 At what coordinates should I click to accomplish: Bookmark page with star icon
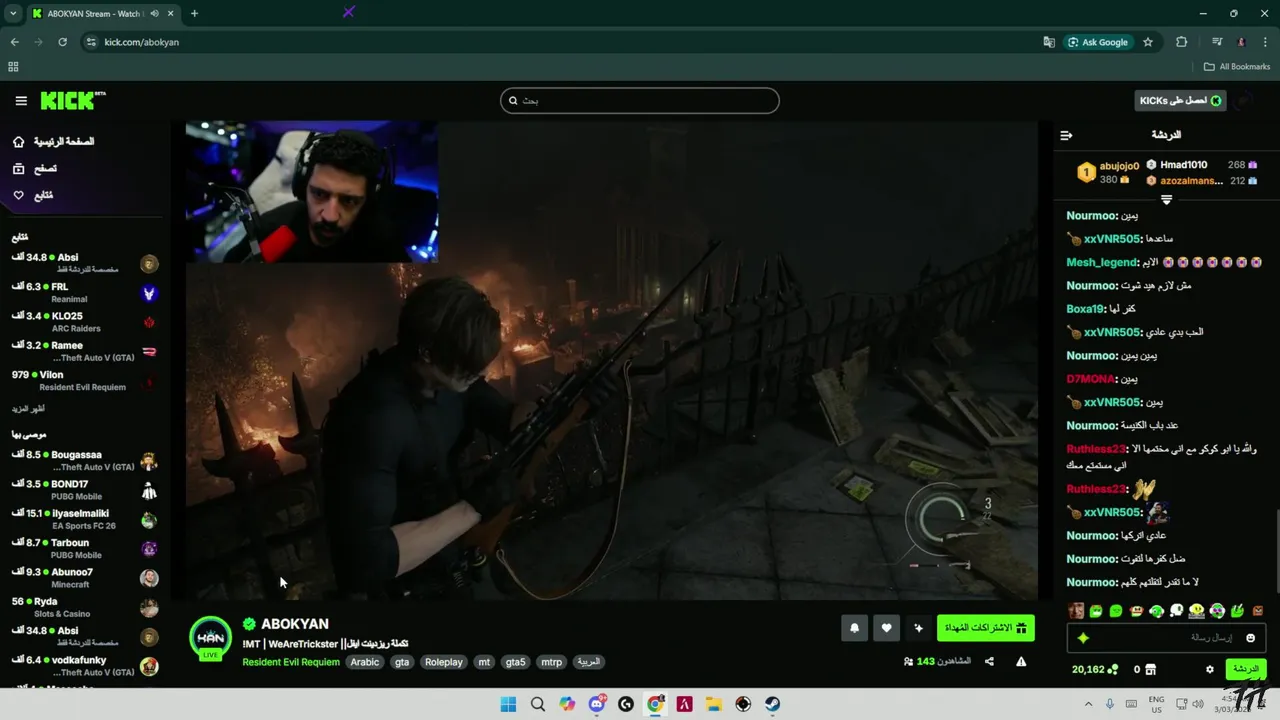1148,42
